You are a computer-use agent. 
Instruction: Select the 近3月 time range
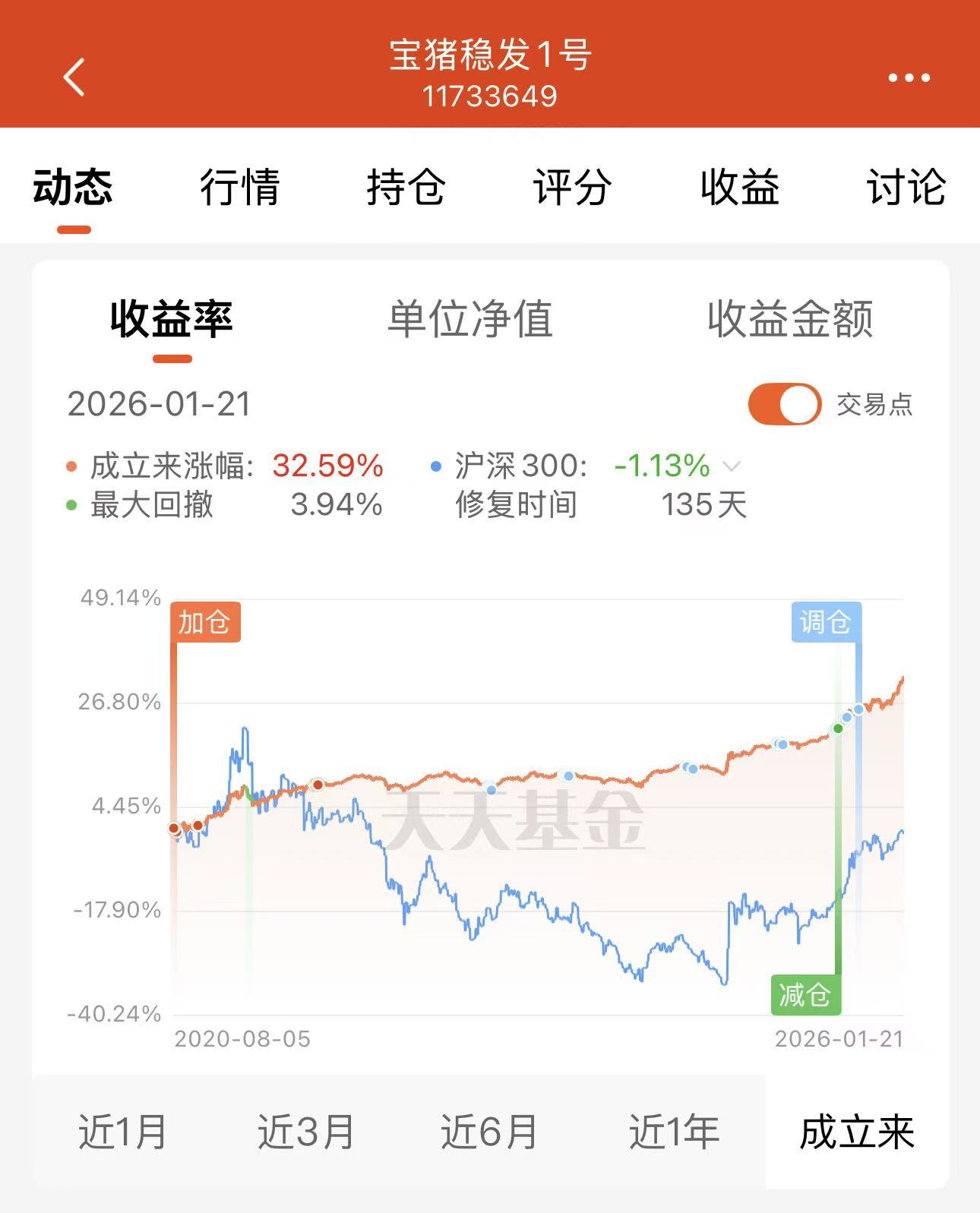306,1132
